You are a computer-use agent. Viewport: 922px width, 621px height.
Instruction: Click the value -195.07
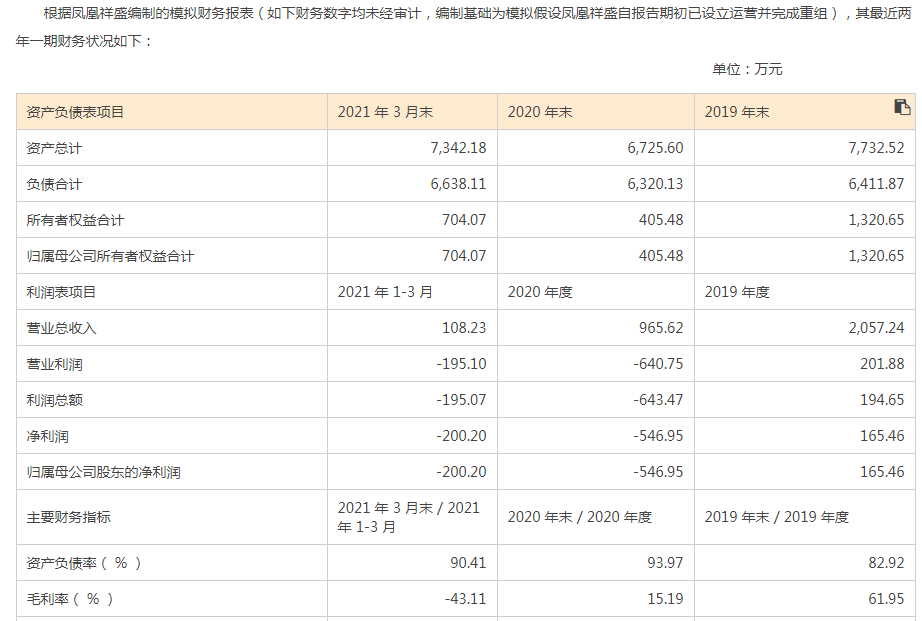click(462, 399)
